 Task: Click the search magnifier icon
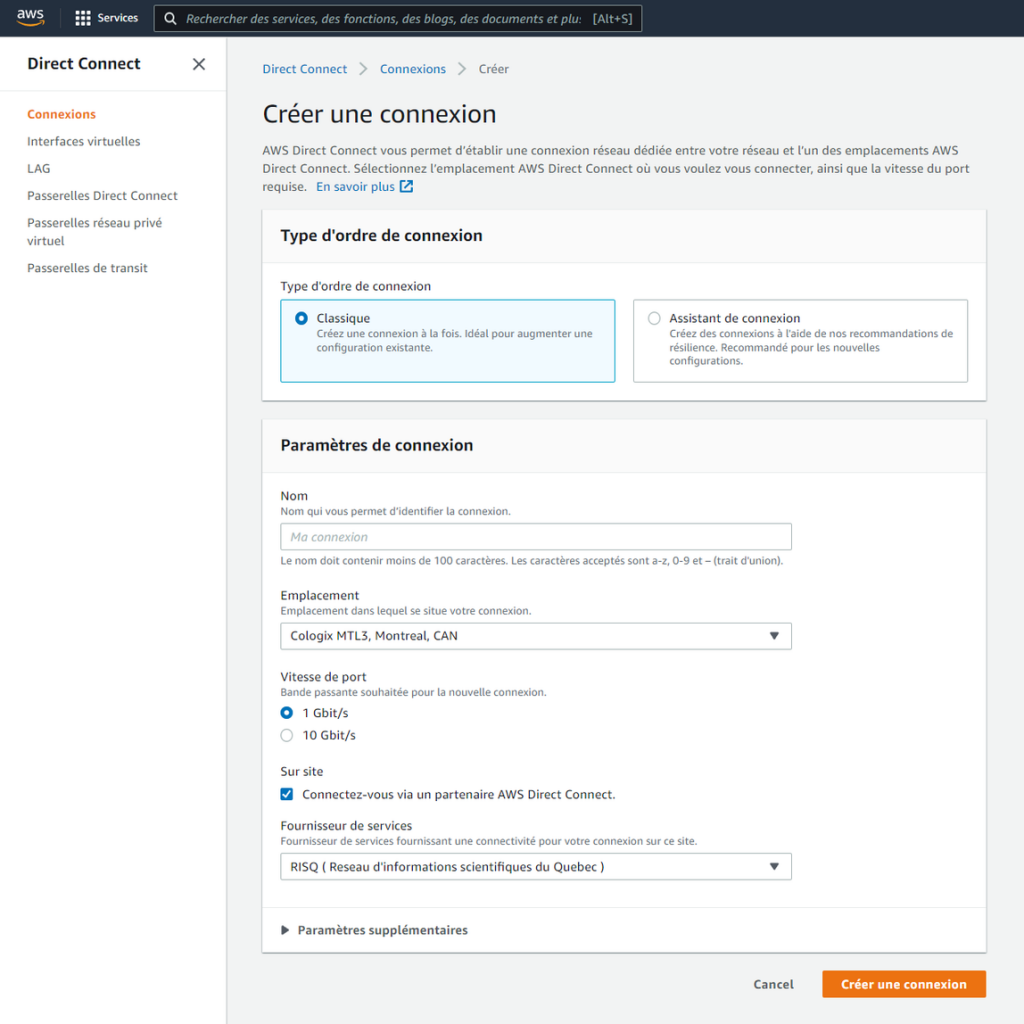170,18
